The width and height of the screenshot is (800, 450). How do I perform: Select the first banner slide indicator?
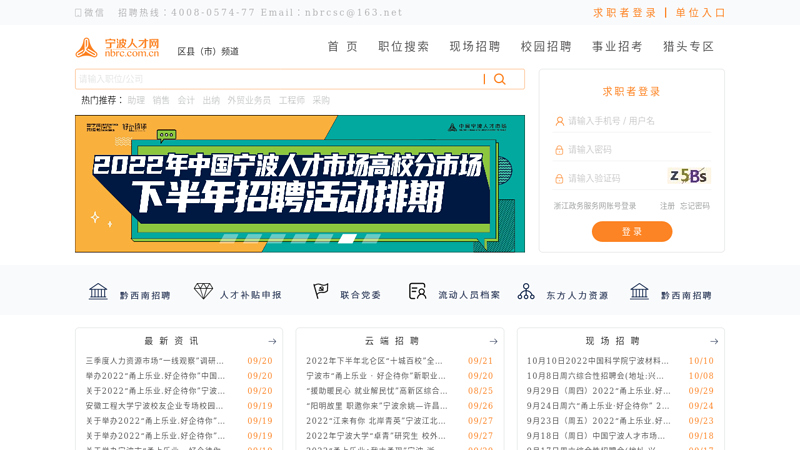pyautogui.click(x=228, y=238)
